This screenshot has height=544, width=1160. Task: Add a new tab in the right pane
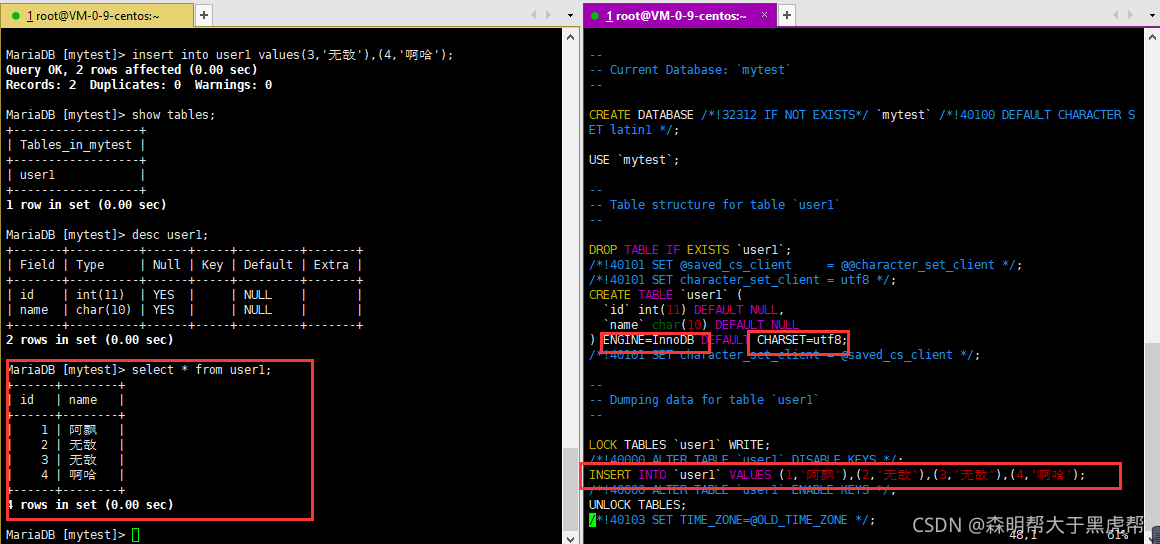pos(787,15)
